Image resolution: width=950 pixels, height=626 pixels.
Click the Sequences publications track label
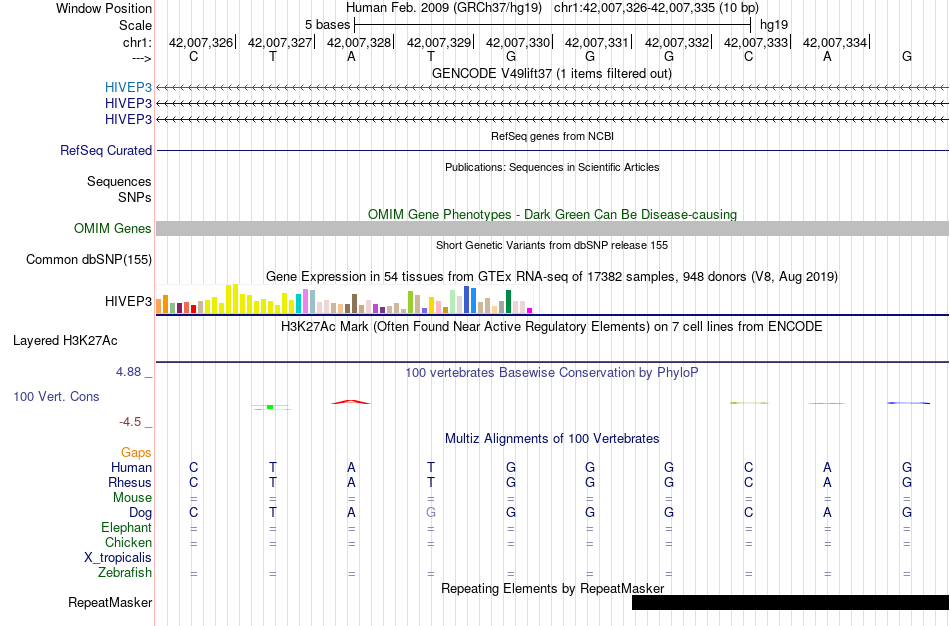(x=119, y=182)
